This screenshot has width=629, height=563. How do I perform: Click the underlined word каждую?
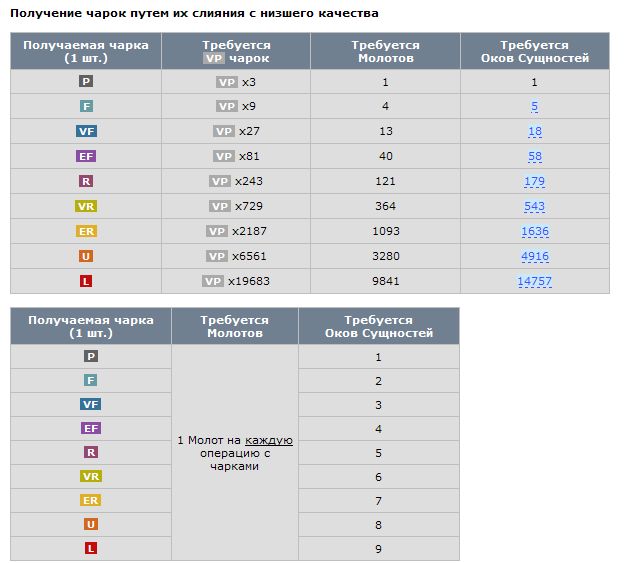click(269, 440)
